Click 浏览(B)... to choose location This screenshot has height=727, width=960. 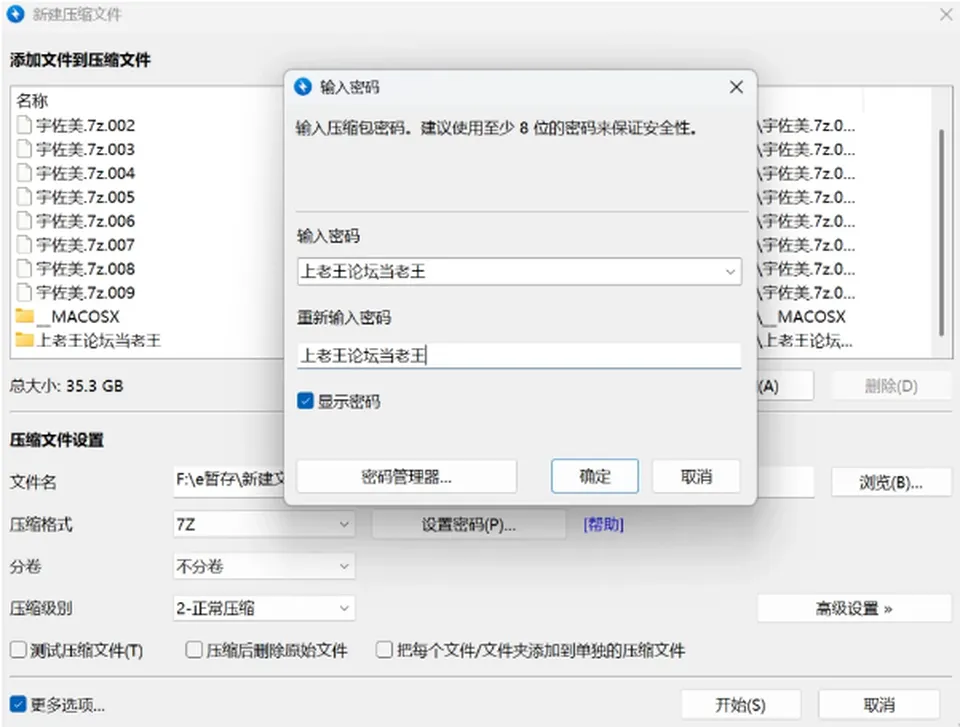point(891,483)
